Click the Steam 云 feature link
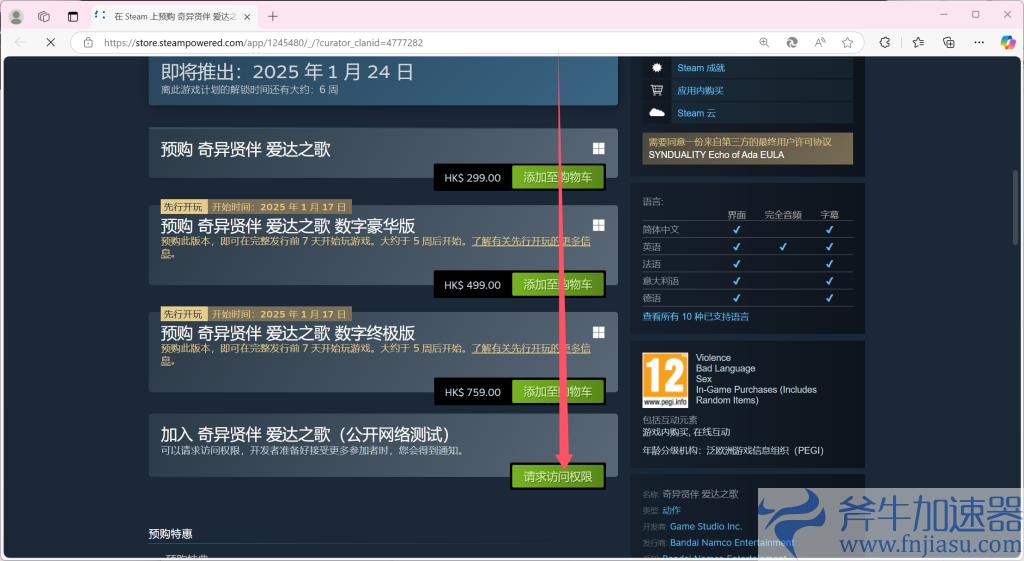The image size is (1024, 561). [696, 113]
